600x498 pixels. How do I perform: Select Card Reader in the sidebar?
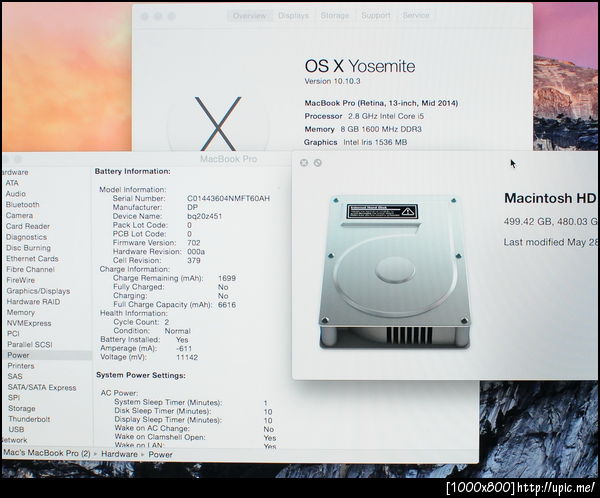click(28, 226)
